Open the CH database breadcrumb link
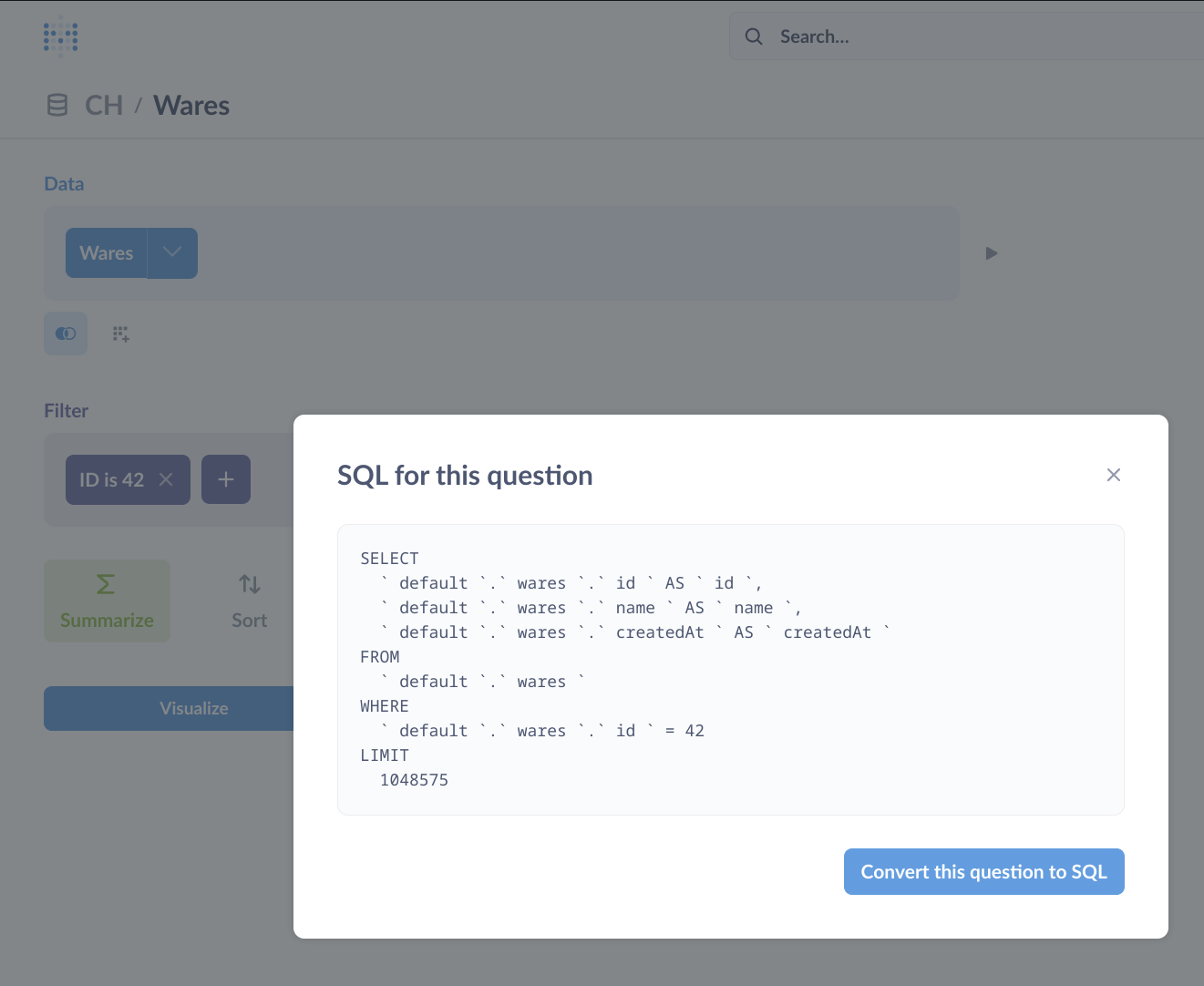 pyautogui.click(x=103, y=105)
